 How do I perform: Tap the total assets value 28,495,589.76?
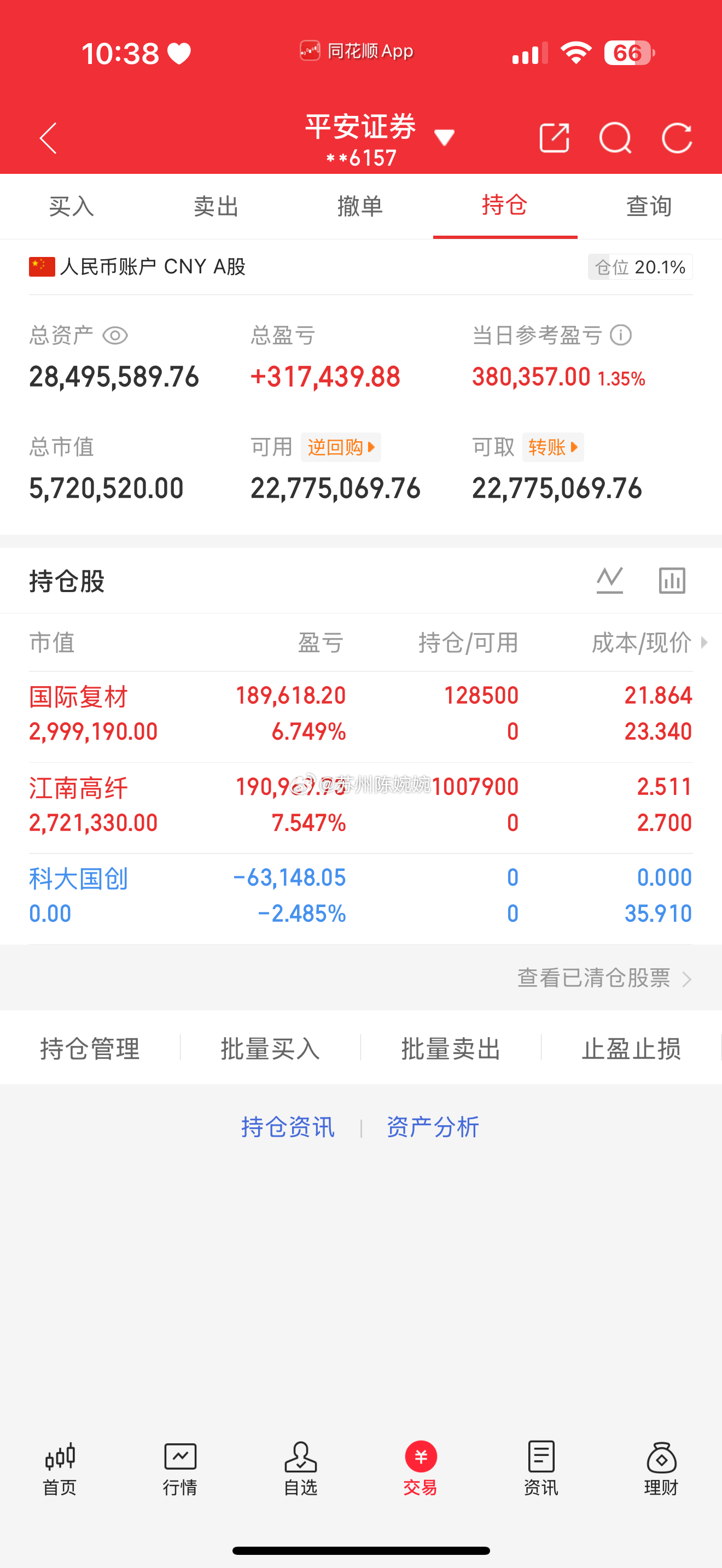tap(114, 377)
